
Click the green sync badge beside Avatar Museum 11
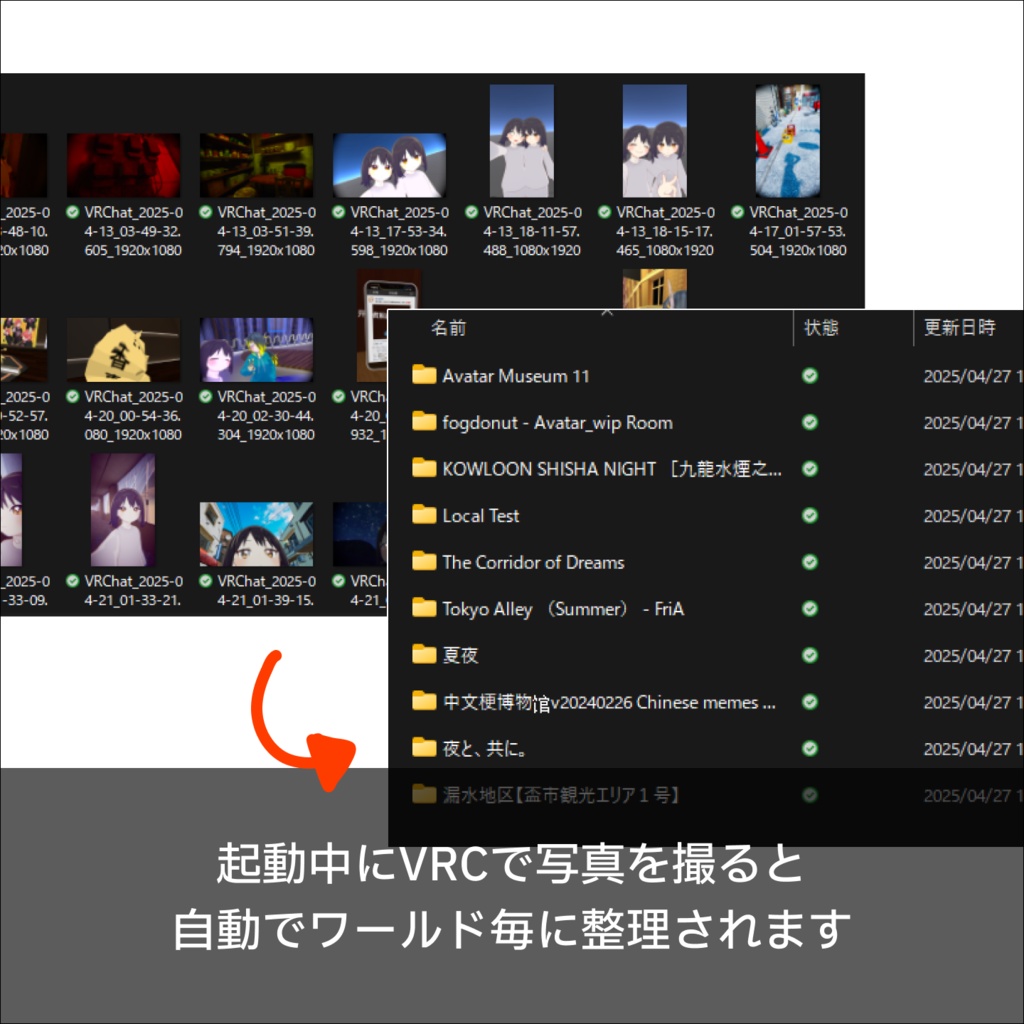pyautogui.click(x=809, y=375)
